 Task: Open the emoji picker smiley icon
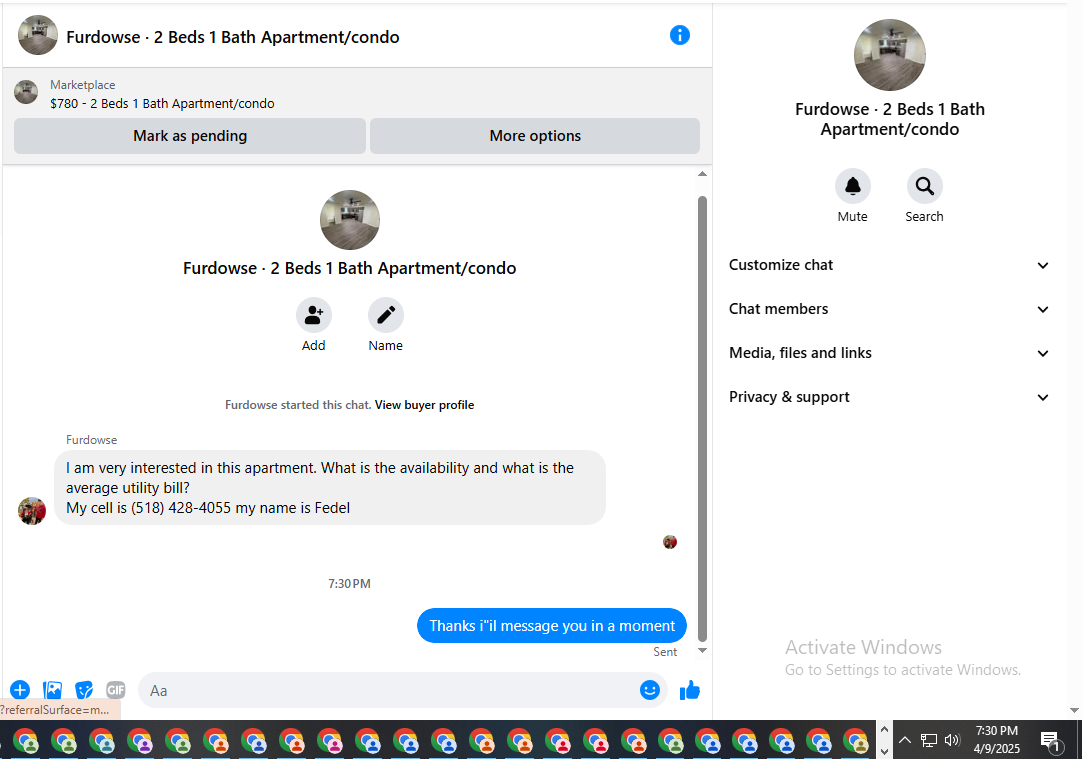650,690
